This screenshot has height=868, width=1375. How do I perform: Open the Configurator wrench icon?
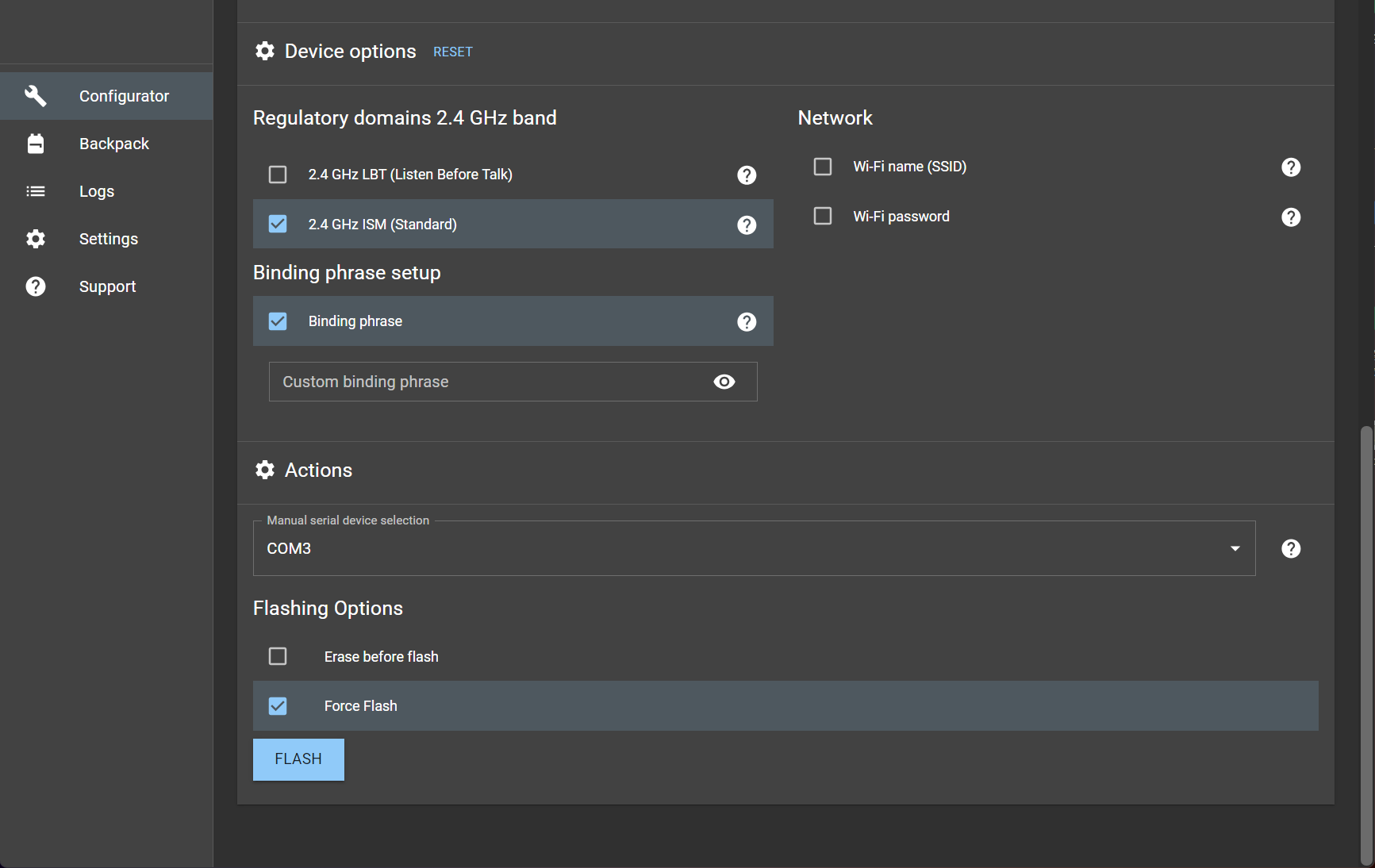pos(36,96)
